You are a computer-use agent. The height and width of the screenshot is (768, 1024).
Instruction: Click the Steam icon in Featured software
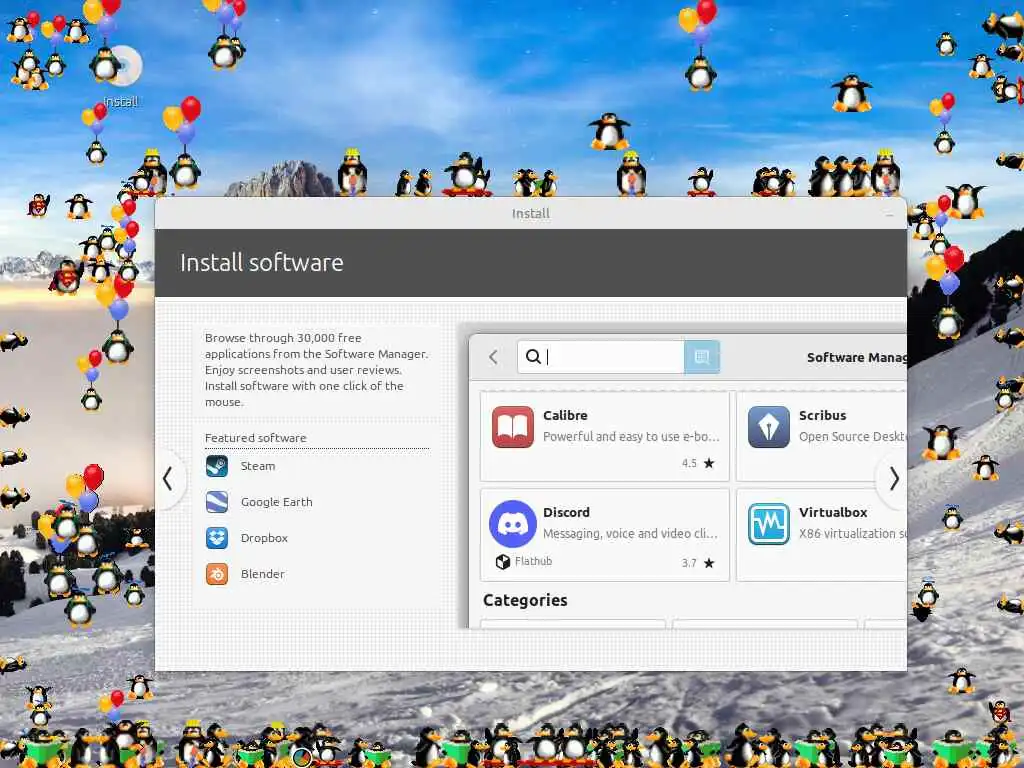click(217, 466)
